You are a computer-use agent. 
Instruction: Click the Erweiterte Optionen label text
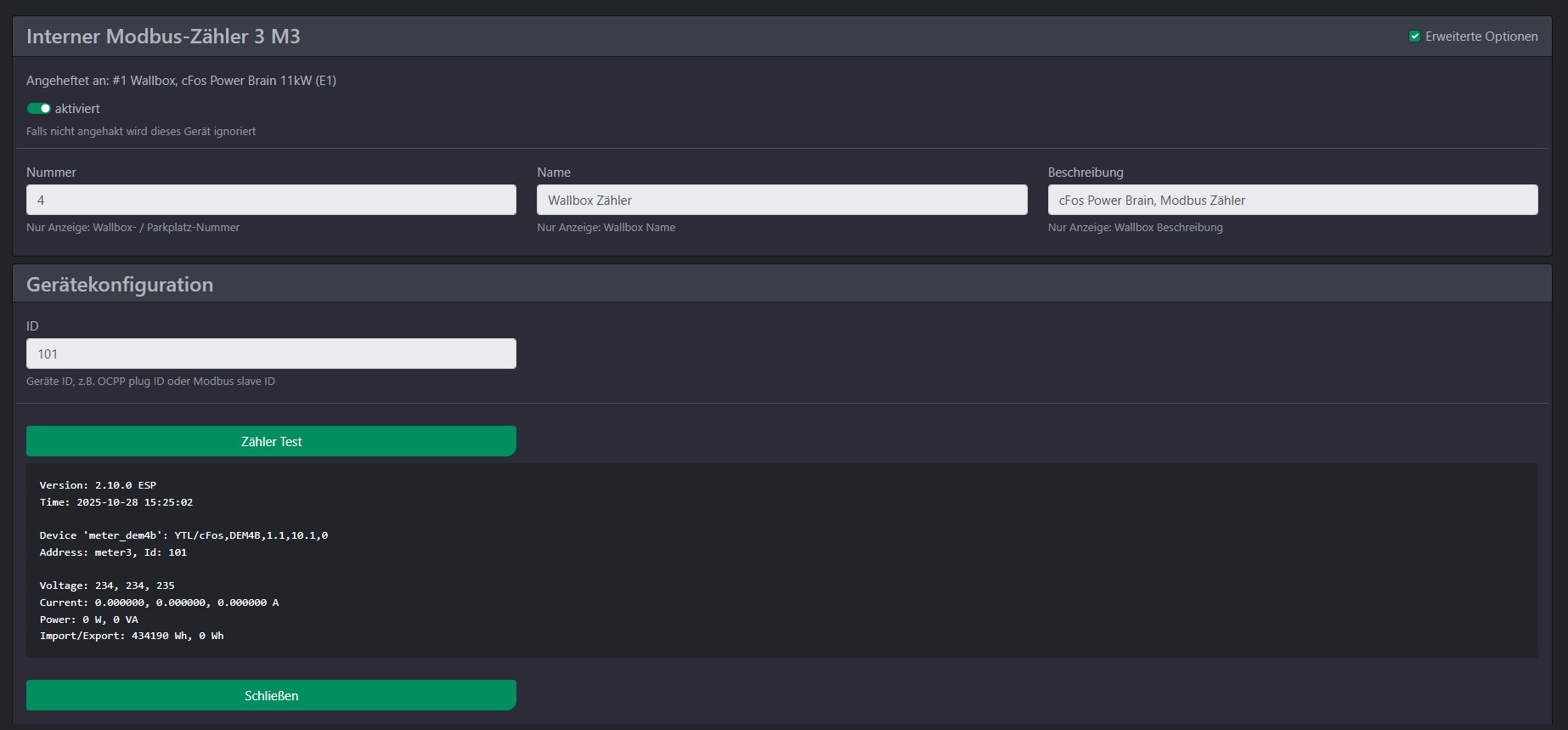[x=1481, y=37]
